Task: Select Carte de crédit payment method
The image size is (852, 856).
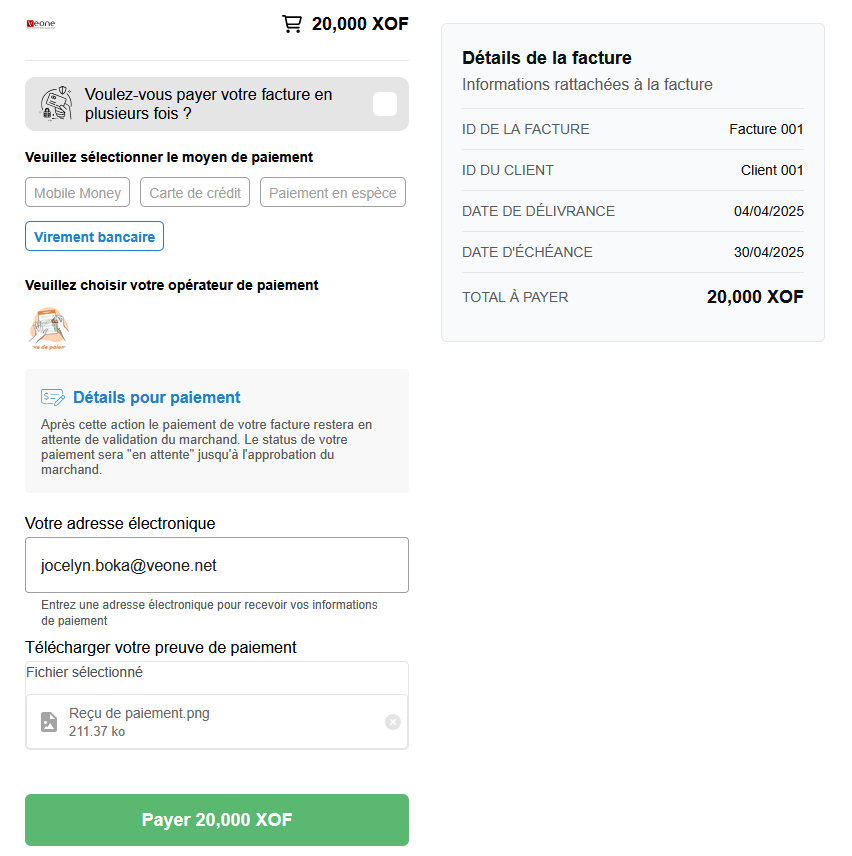Action: tap(195, 193)
